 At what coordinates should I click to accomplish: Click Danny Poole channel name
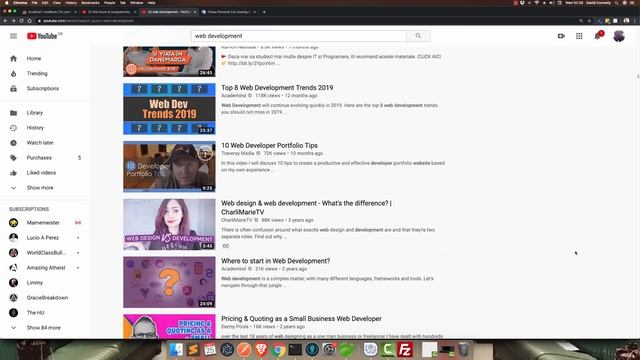[x=235, y=327]
